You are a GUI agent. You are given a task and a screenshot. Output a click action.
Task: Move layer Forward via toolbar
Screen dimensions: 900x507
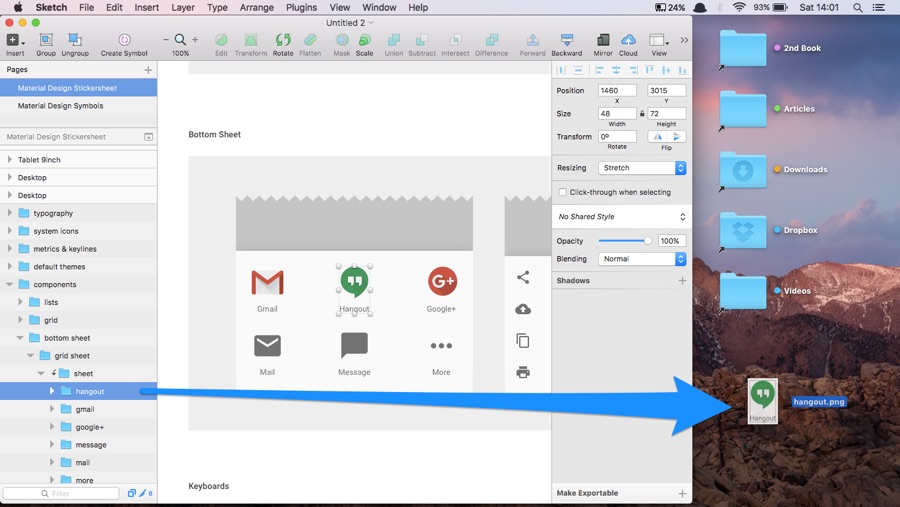(x=533, y=44)
